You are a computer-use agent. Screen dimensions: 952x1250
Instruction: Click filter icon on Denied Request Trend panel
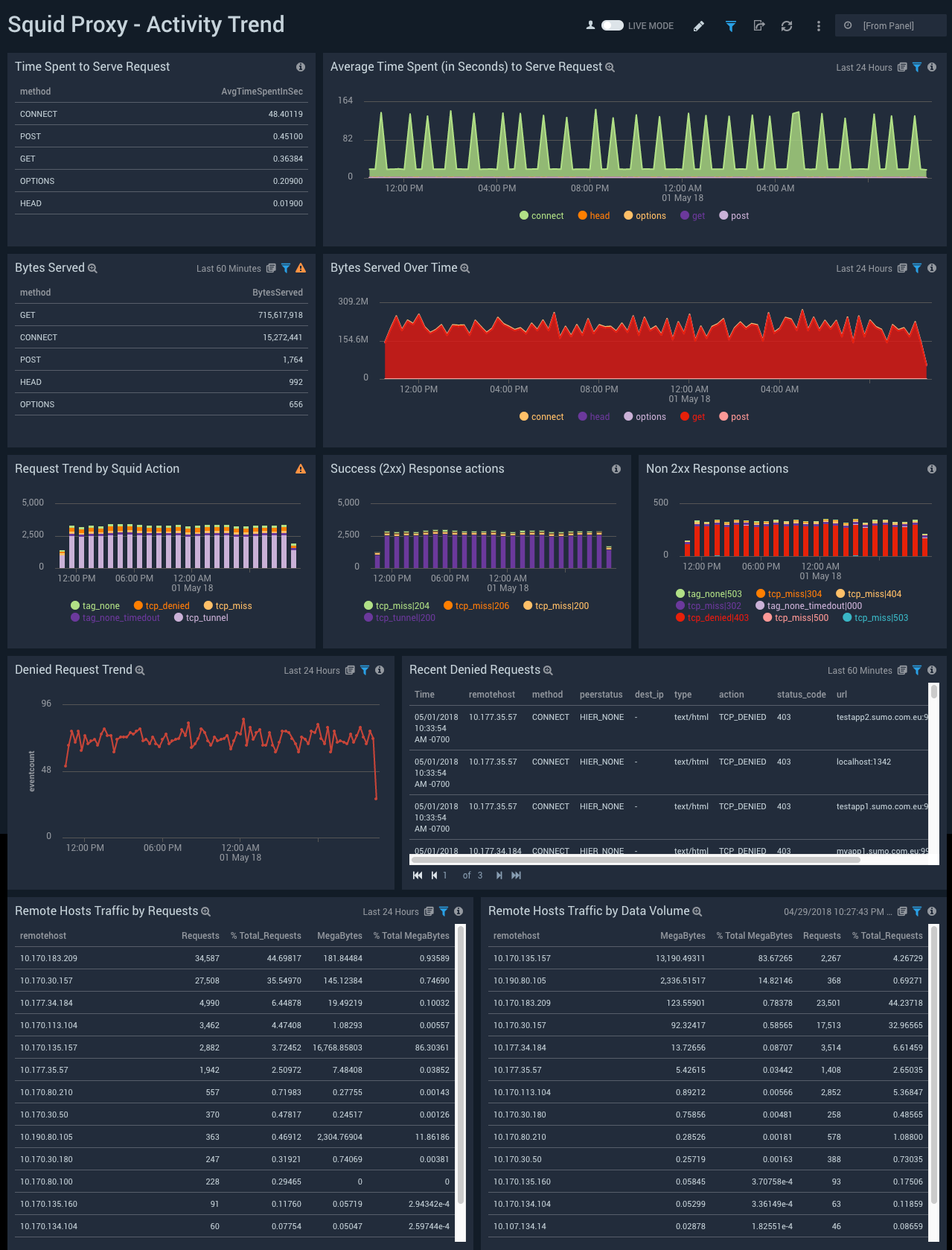click(x=365, y=670)
